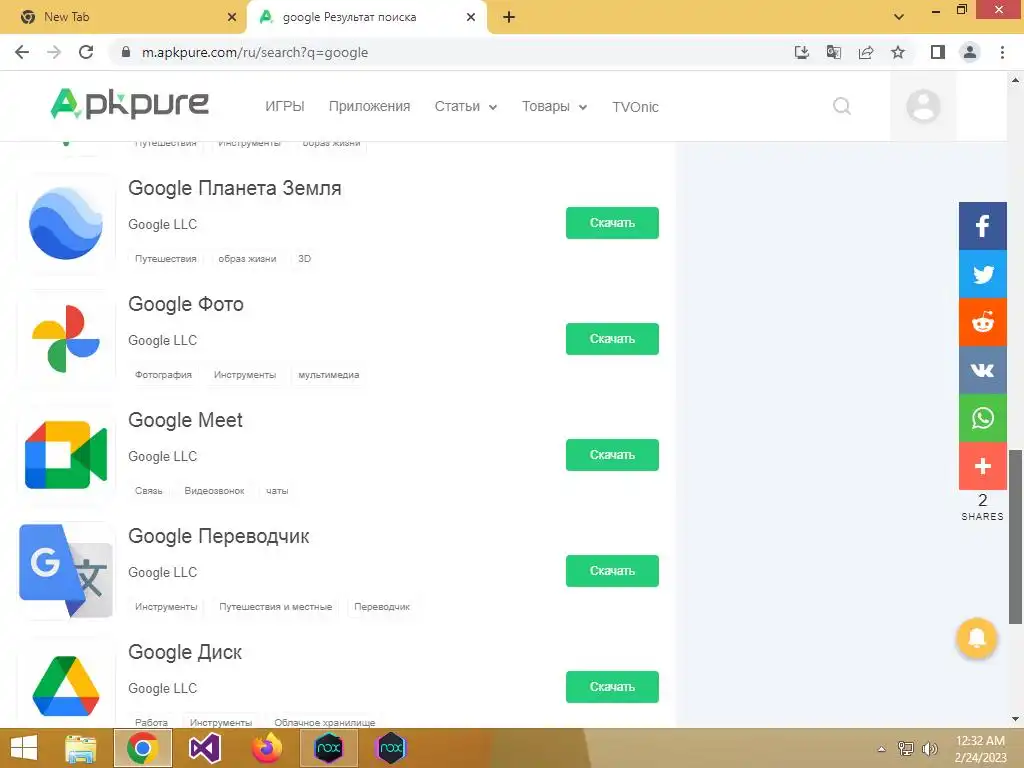Click Скачать for Google Переводчик

[612, 571]
